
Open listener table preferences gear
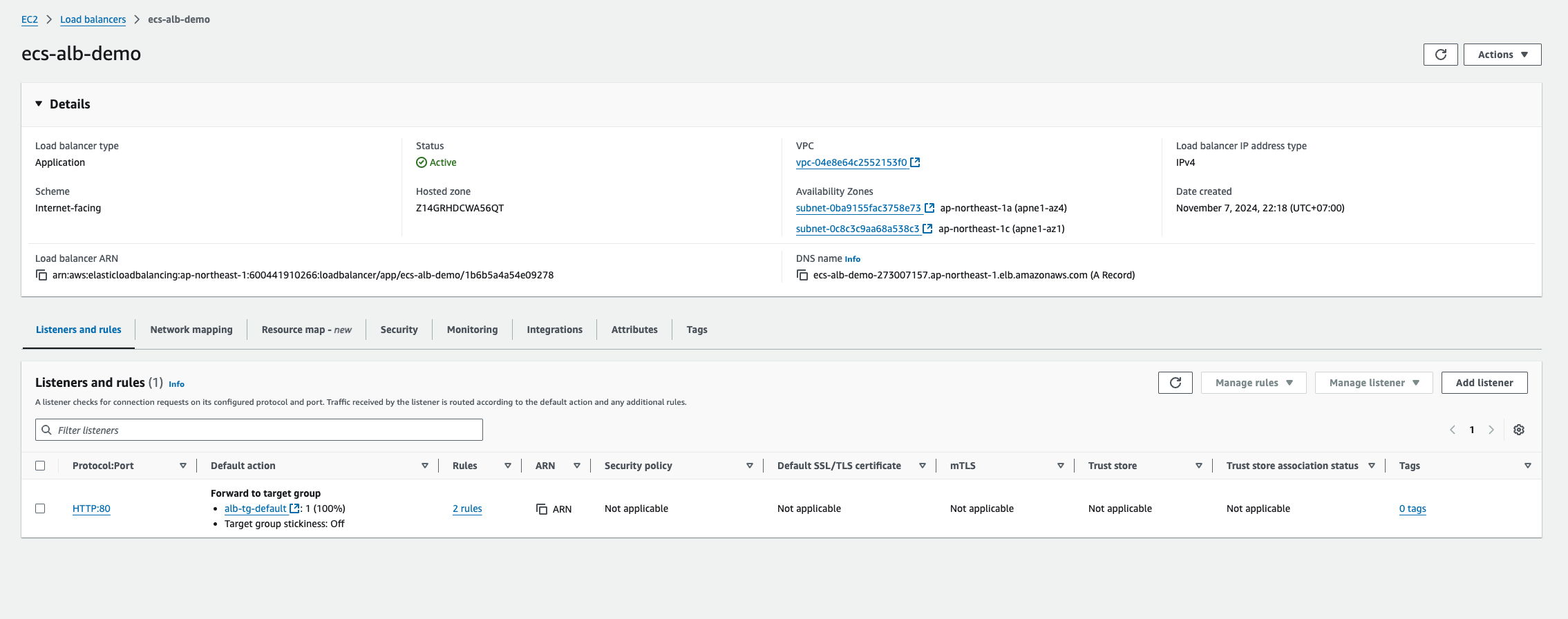point(1519,430)
